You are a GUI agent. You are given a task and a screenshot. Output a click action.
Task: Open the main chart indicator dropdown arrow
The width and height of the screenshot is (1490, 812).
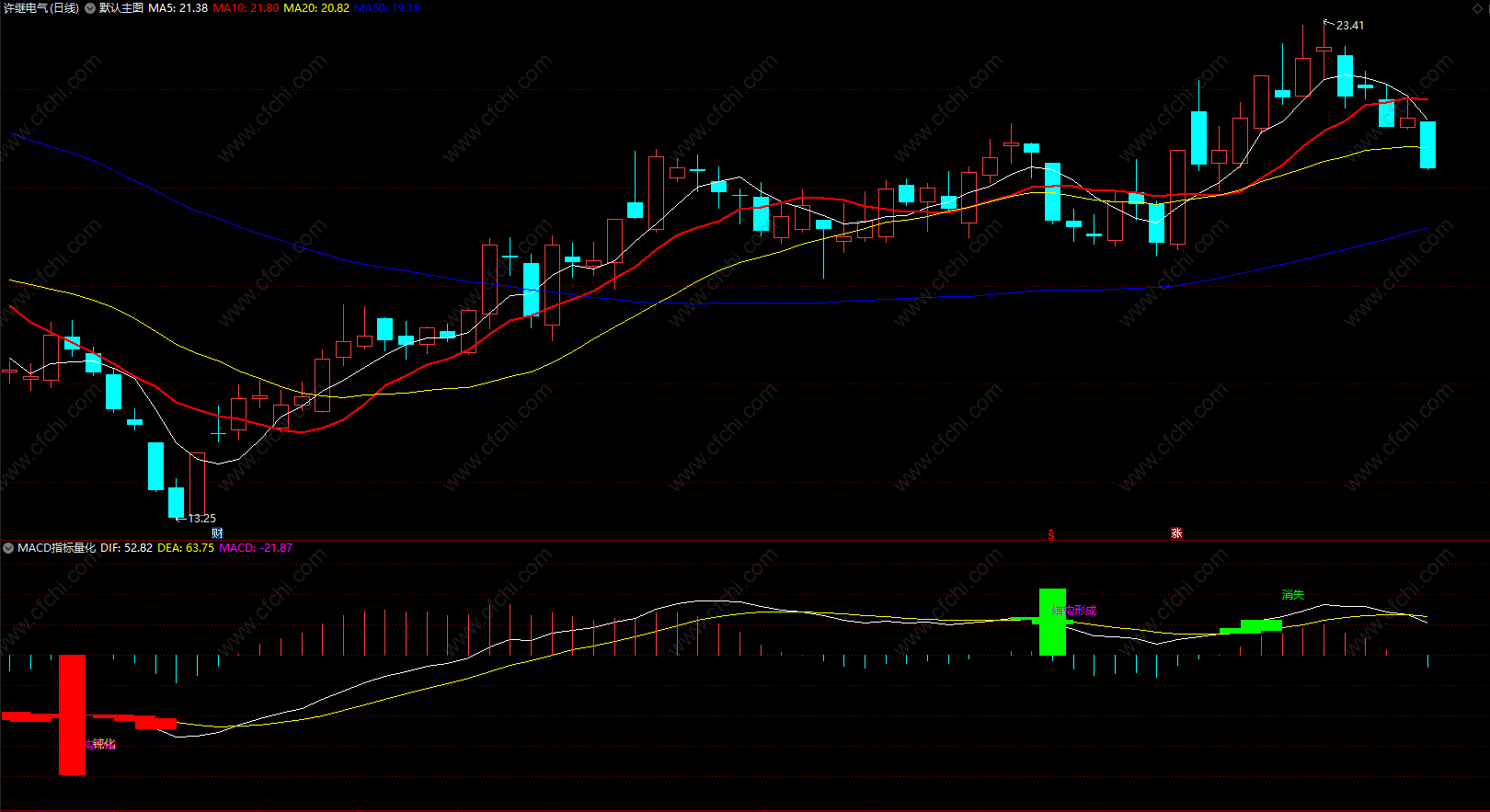tap(90, 8)
